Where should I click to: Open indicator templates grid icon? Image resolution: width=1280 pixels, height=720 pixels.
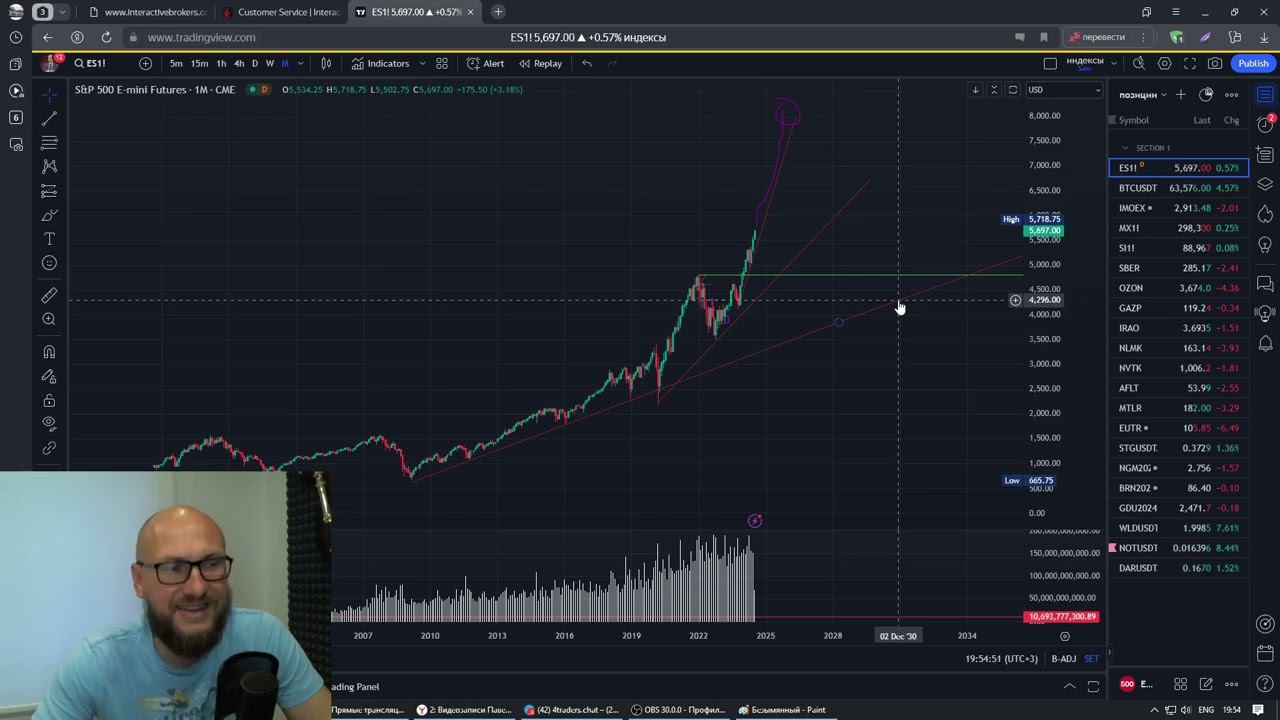coord(442,63)
